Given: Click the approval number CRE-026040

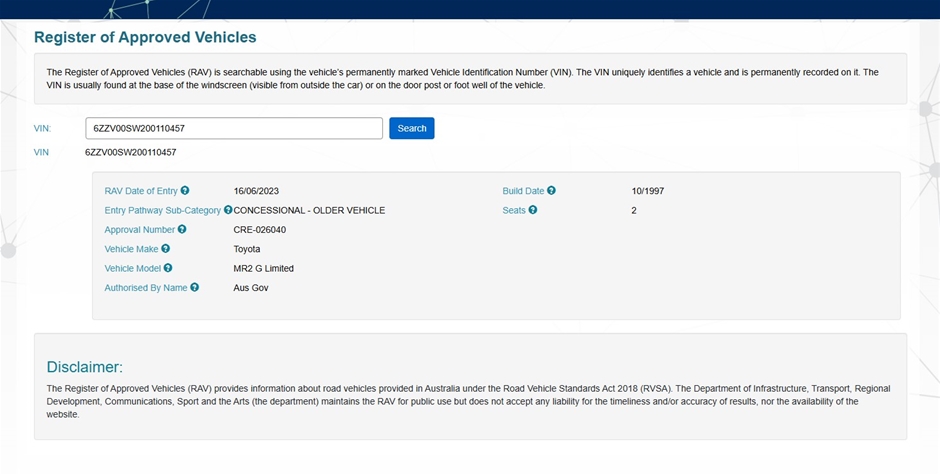Looking at the screenshot, I should click(x=259, y=230).
